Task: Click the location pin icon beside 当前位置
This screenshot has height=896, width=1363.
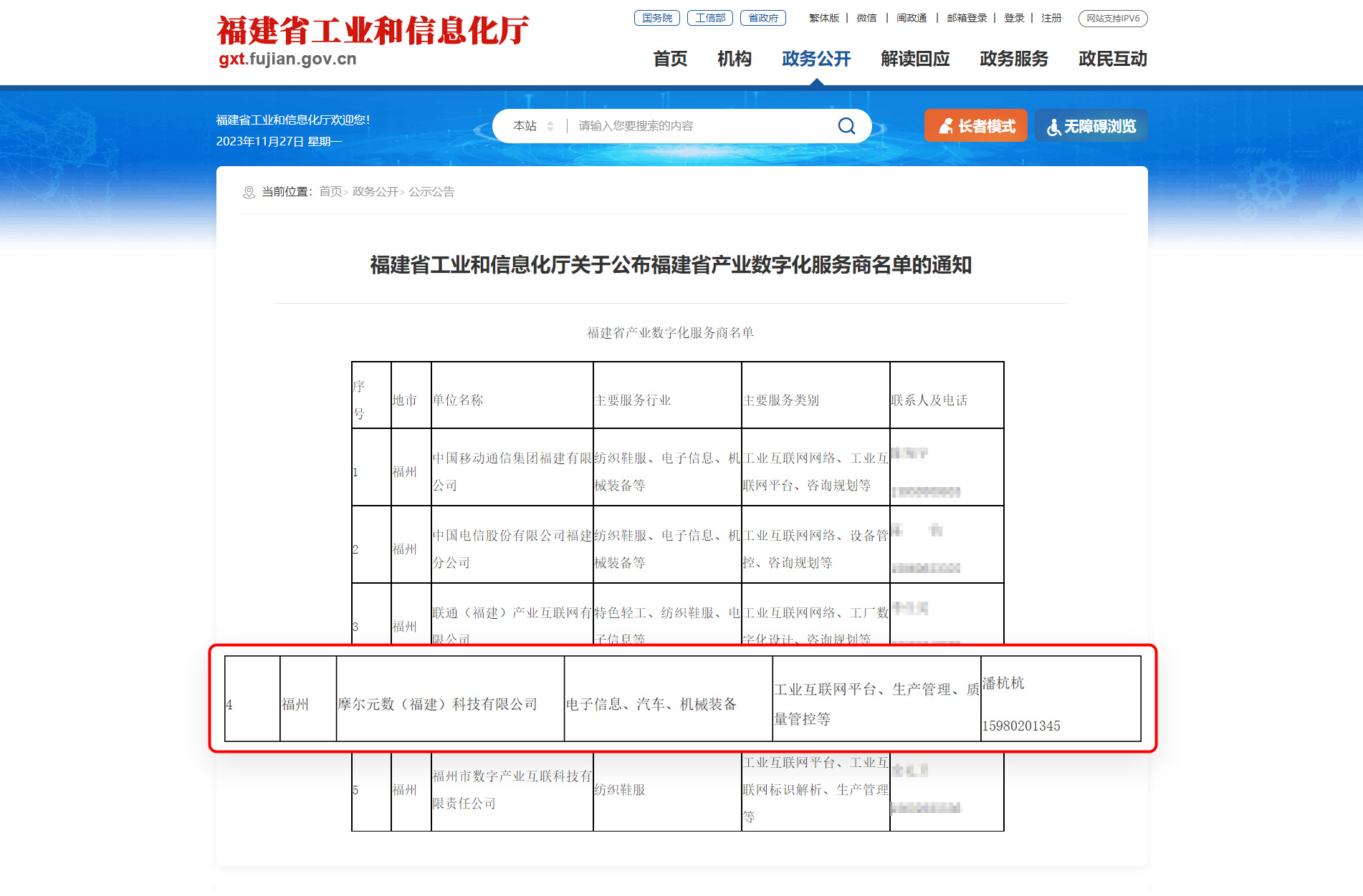Action: point(249,192)
